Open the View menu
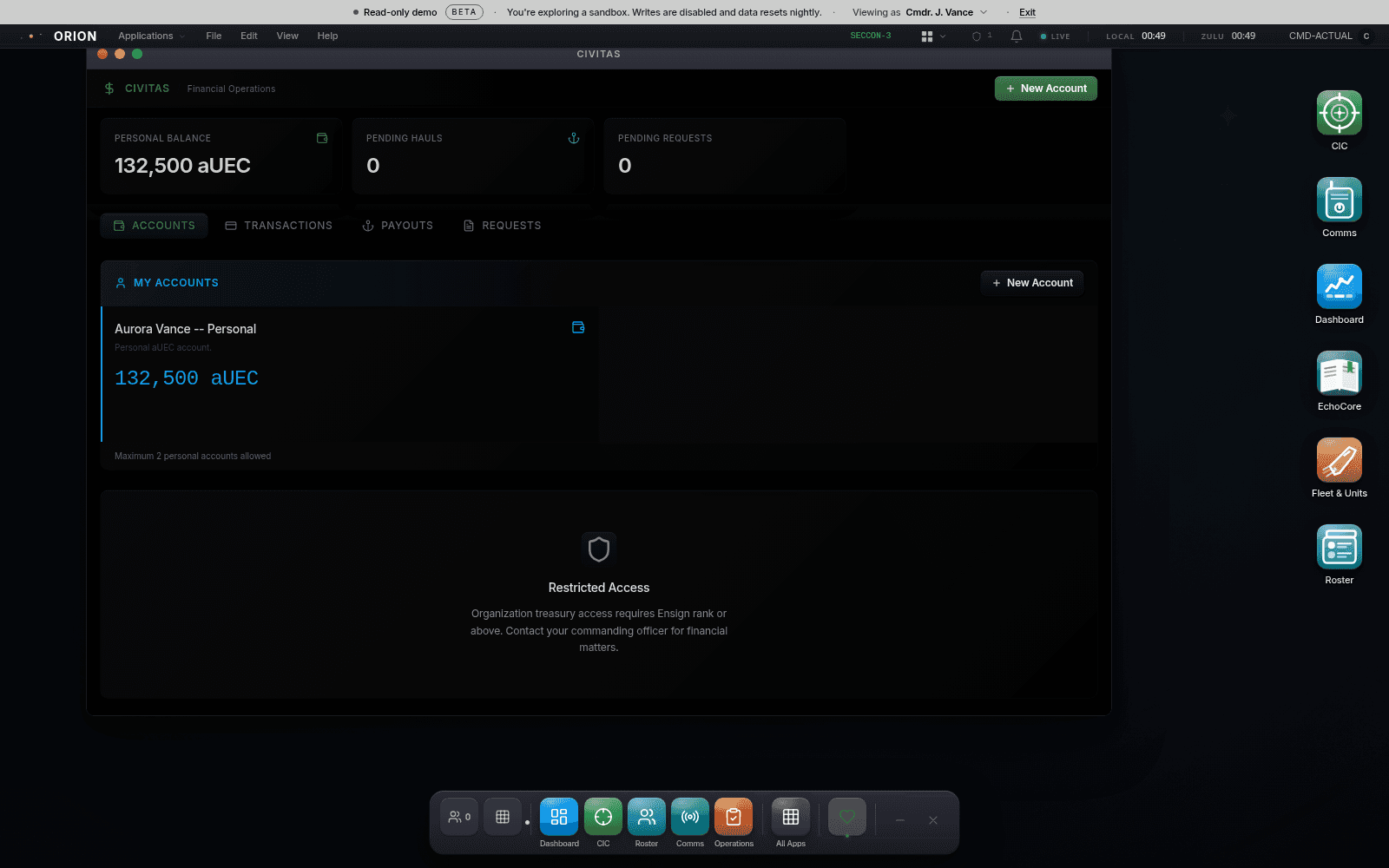The width and height of the screenshot is (1389, 868). (x=287, y=36)
